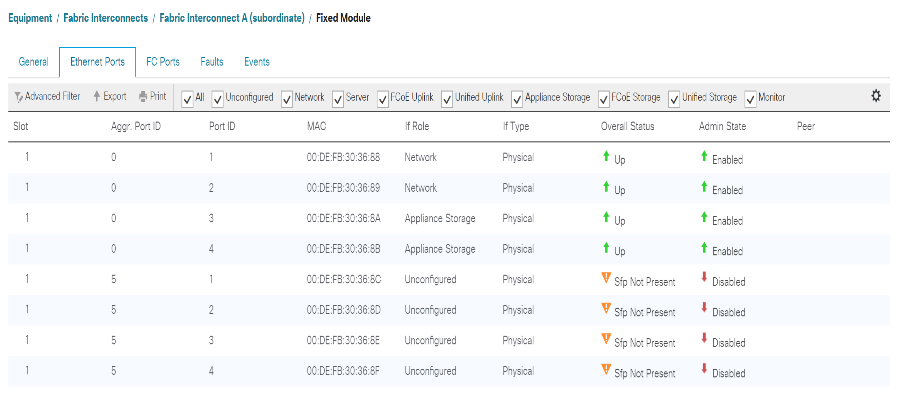899x413 pixels.
Task: Click orange Sfp Not Present warning for MAC 00:DE:FB:30:36:8C
Action: [x=605, y=279]
